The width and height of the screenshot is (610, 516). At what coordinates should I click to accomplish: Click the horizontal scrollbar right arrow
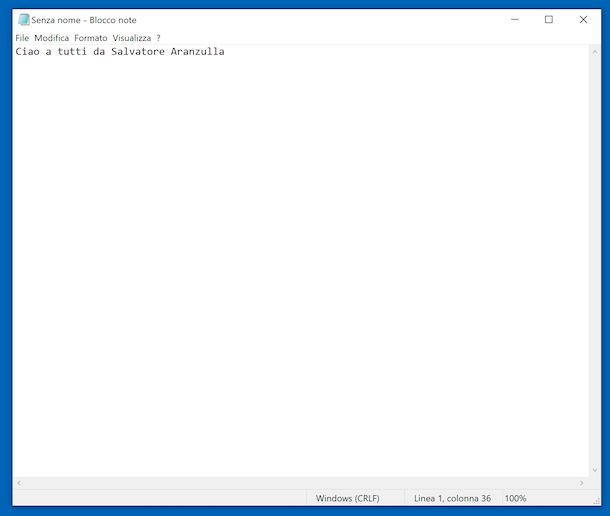tap(582, 483)
